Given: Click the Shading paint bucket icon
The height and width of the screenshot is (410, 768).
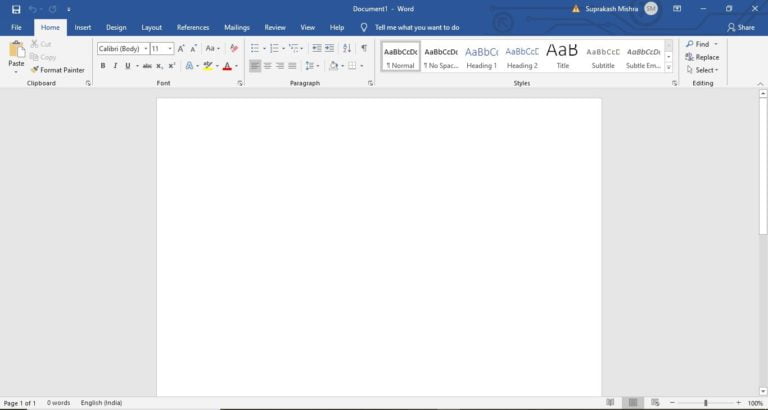Looking at the screenshot, I should click(334, 66).
